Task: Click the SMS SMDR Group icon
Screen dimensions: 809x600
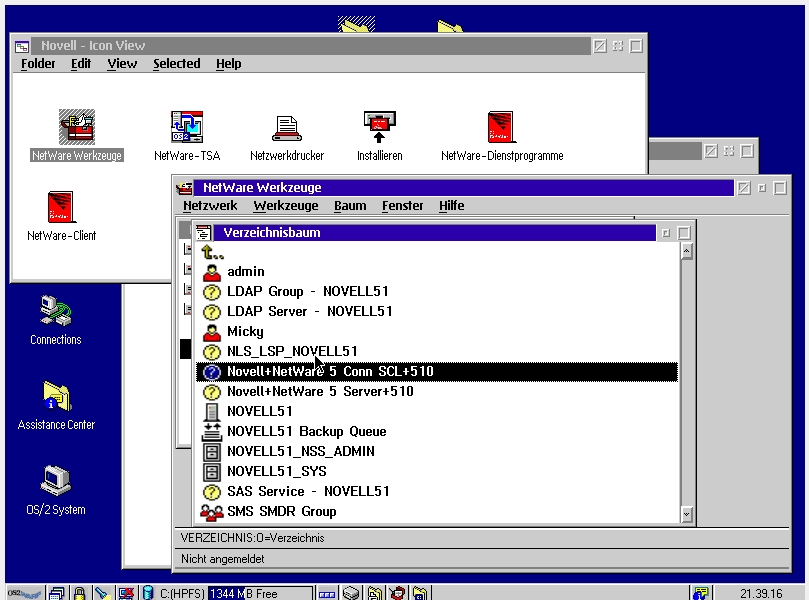Action: (212, 512)
